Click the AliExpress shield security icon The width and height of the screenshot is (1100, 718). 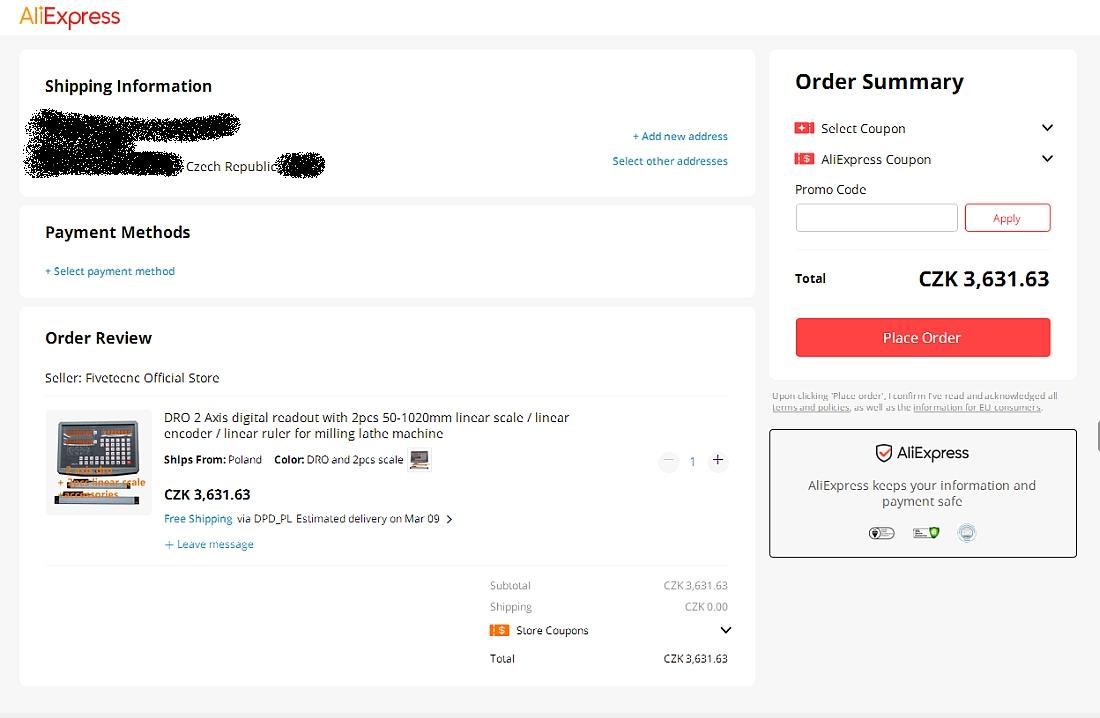pyautogui.click(x=883, y=453)
